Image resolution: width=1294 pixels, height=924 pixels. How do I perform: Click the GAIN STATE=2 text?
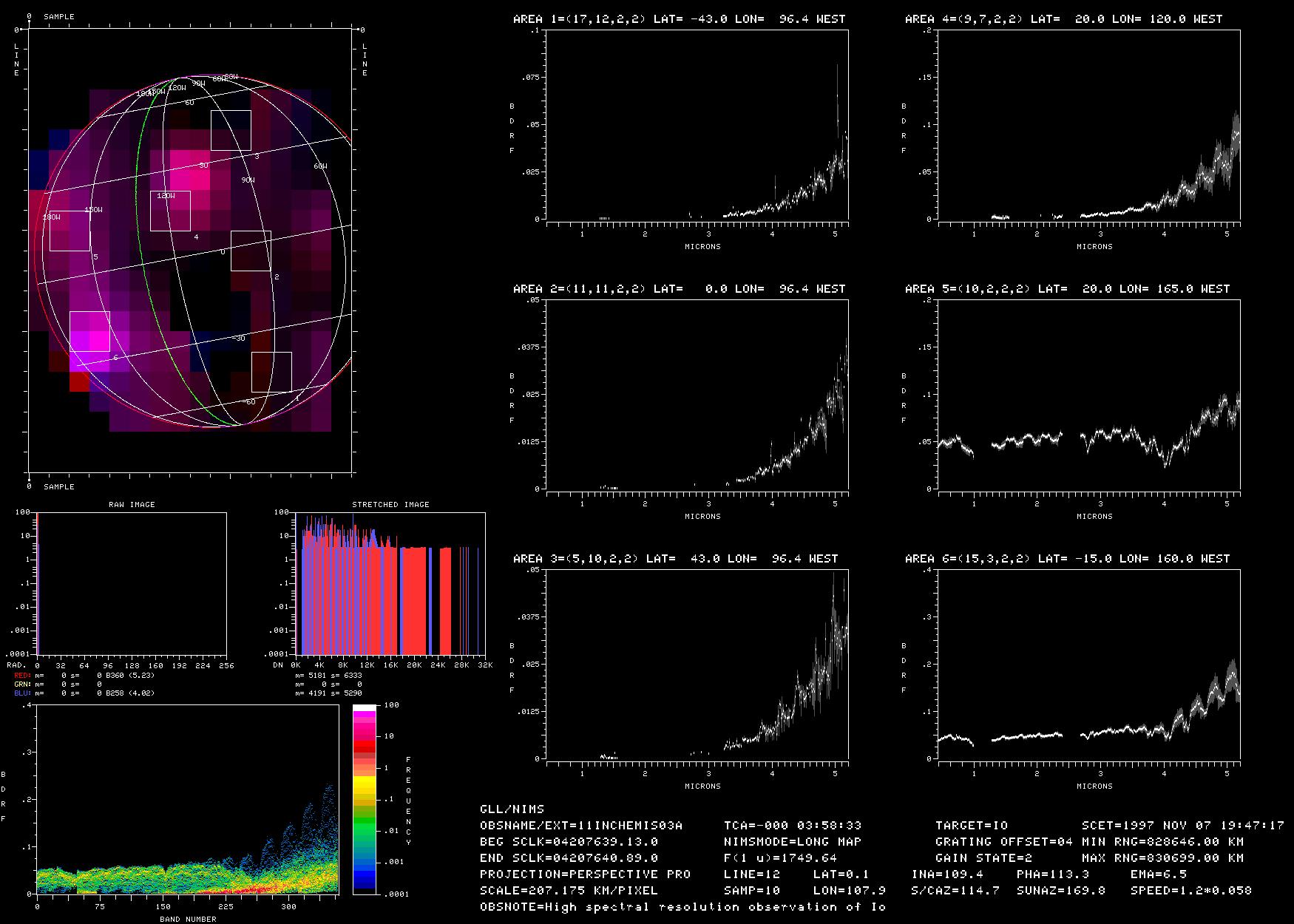click(983, 858)
